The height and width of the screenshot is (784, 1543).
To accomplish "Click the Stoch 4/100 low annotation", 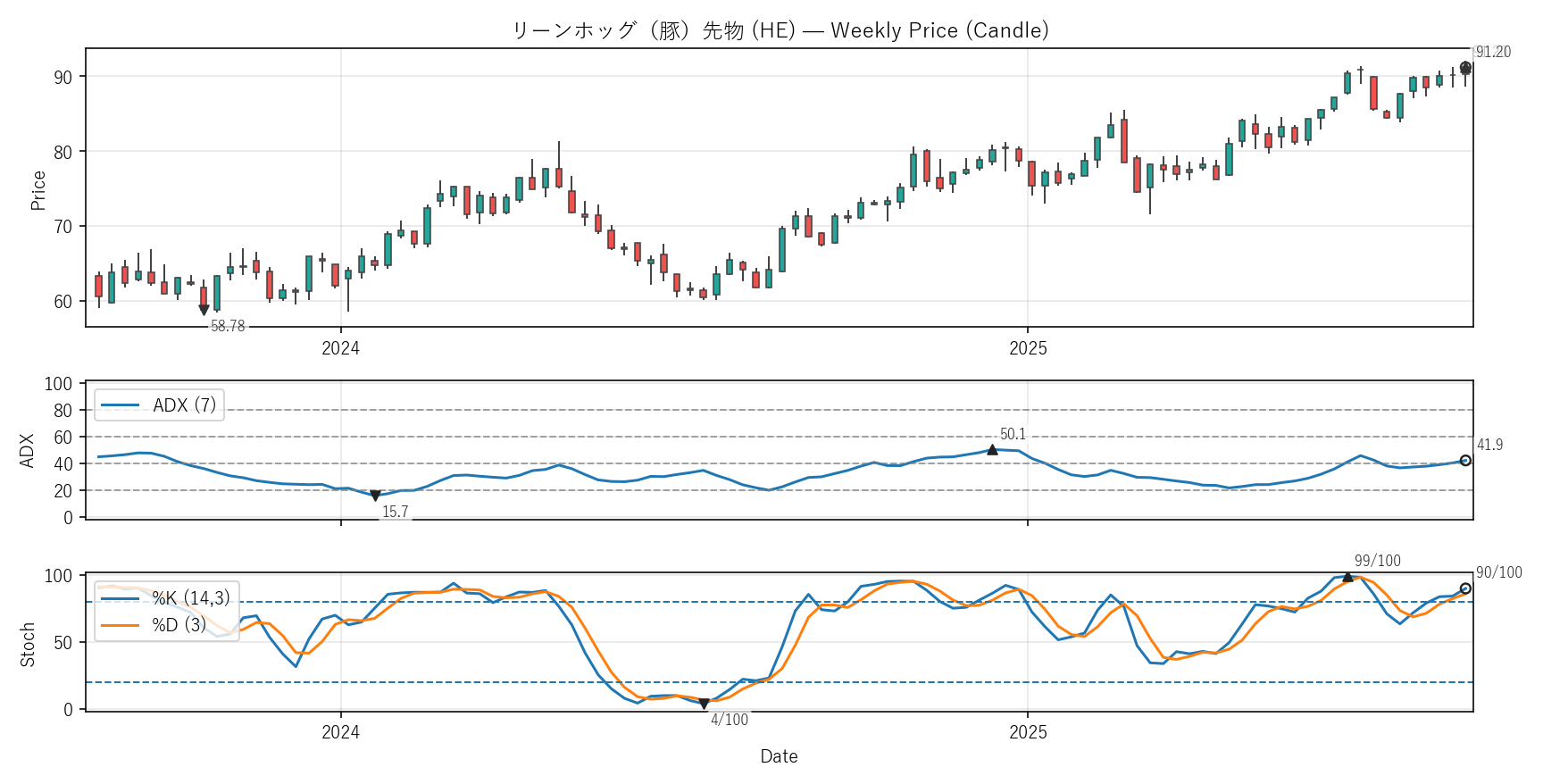I will [x=730, y=720].
